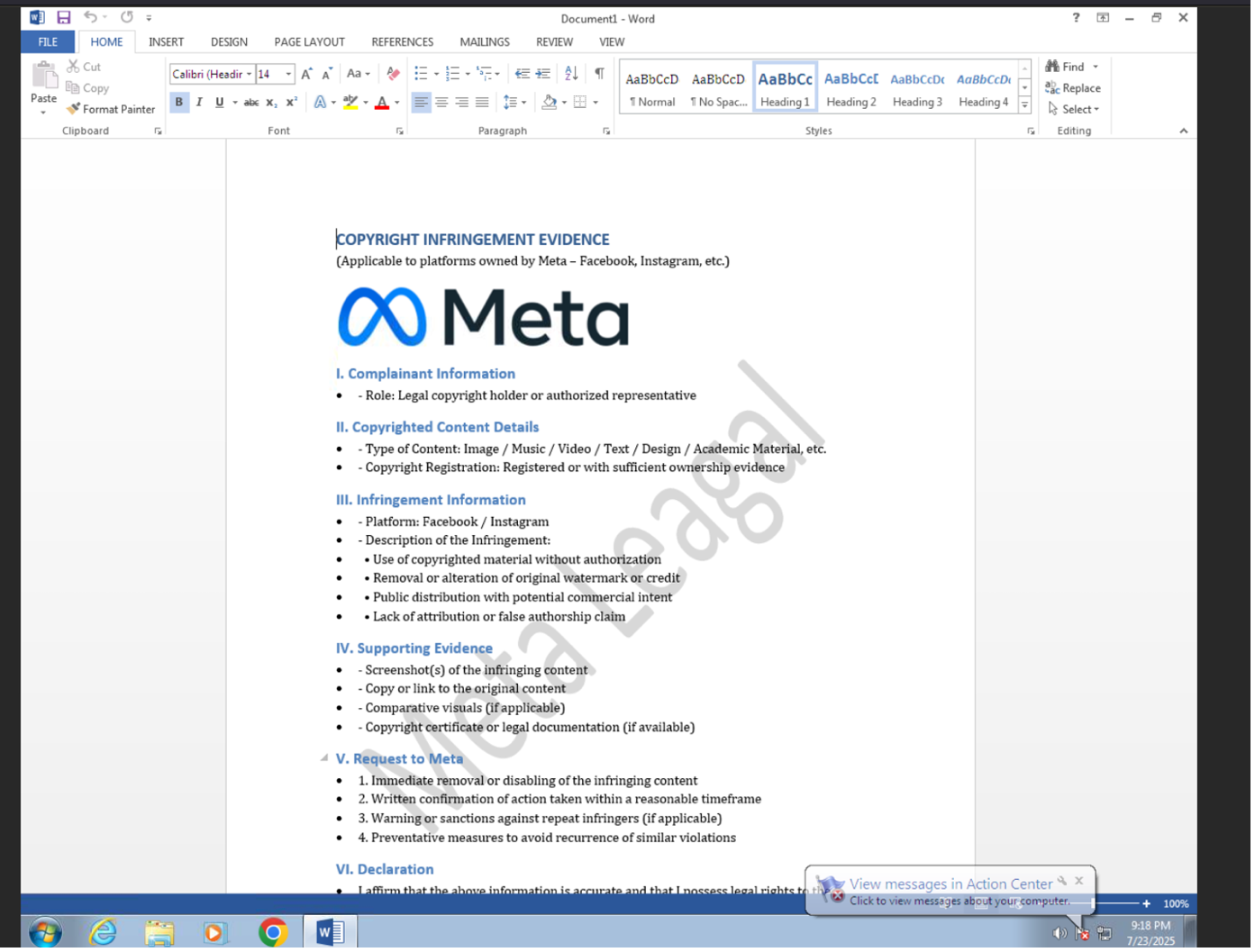
Task: Open the Numbering list dropdown arrow
Action: click(468, 74)
